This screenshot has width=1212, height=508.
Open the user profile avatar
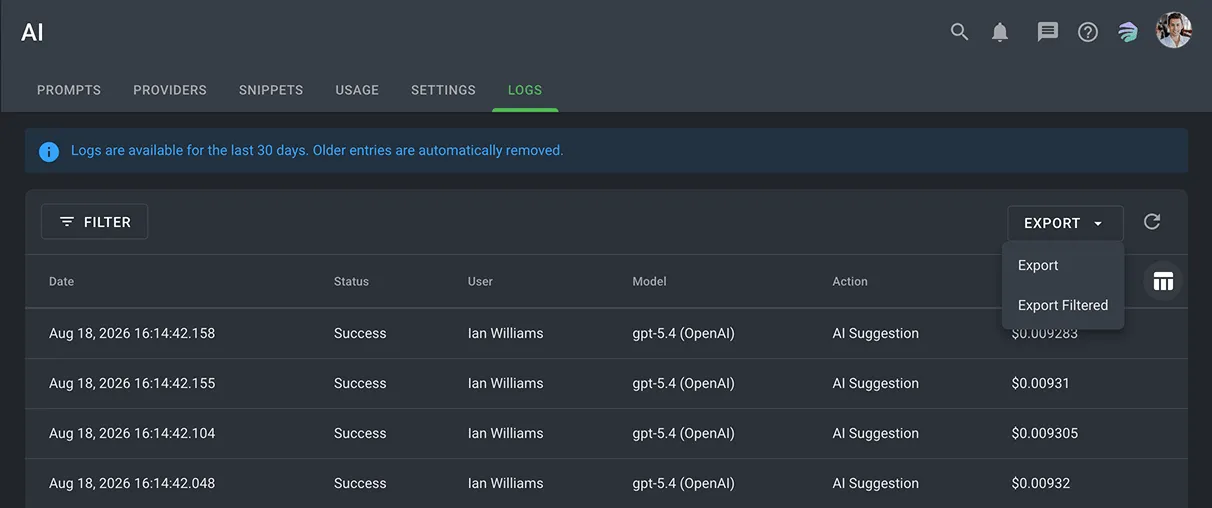click(1174, 31)
